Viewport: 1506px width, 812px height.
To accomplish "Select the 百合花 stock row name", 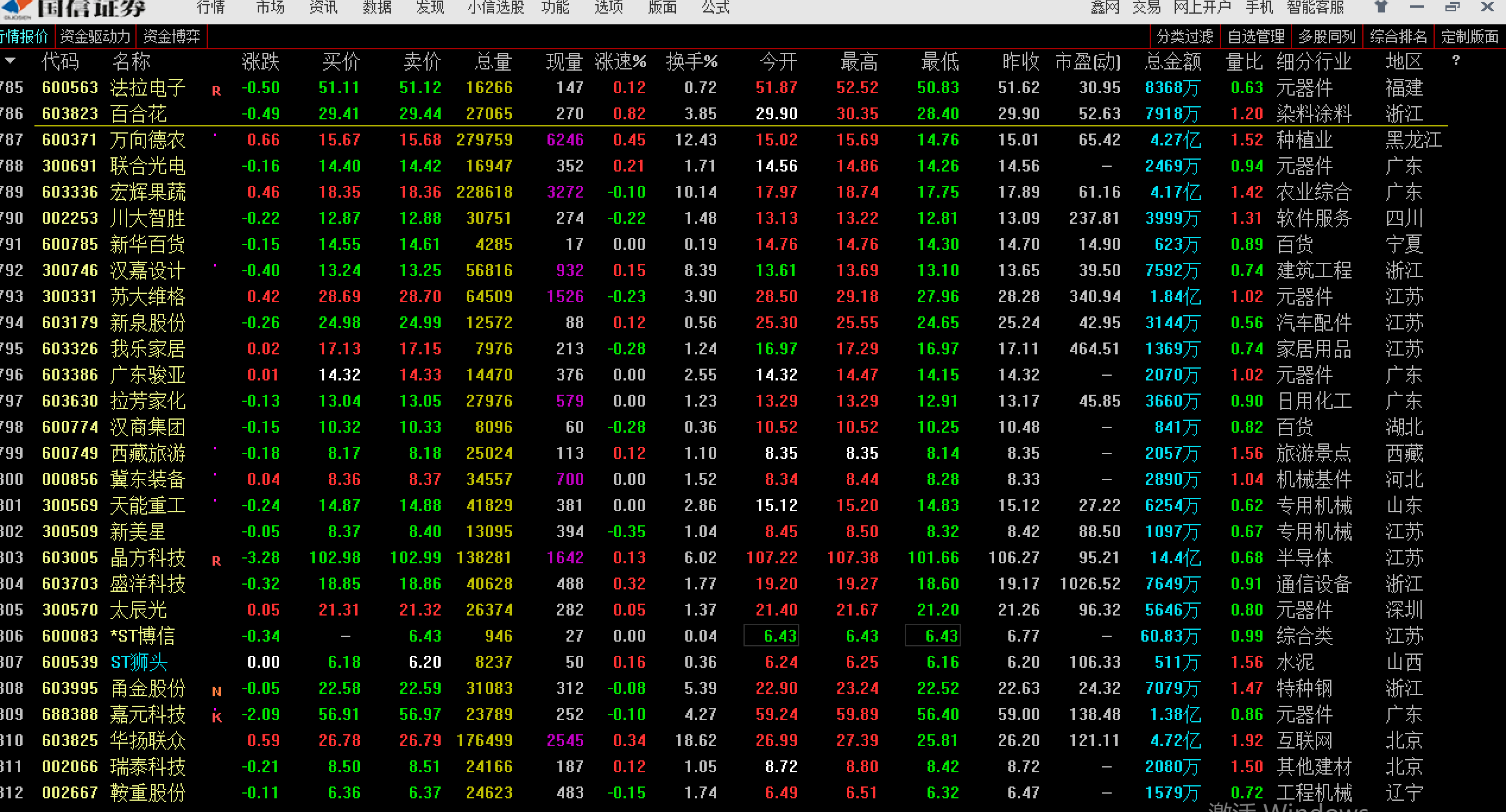I will click(138, 113).
